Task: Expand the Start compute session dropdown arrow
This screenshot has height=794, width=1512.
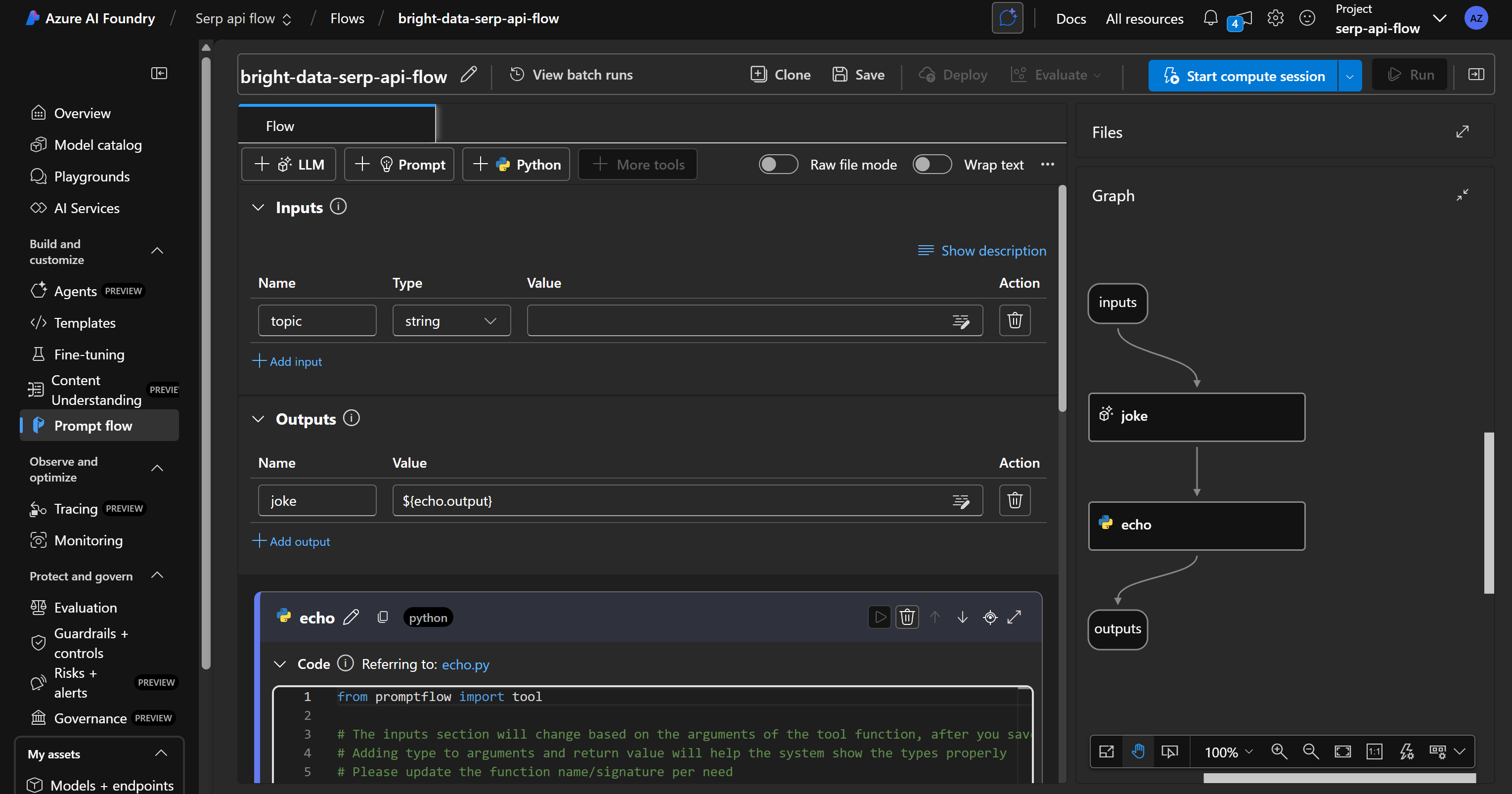Action: (1349, 75)
